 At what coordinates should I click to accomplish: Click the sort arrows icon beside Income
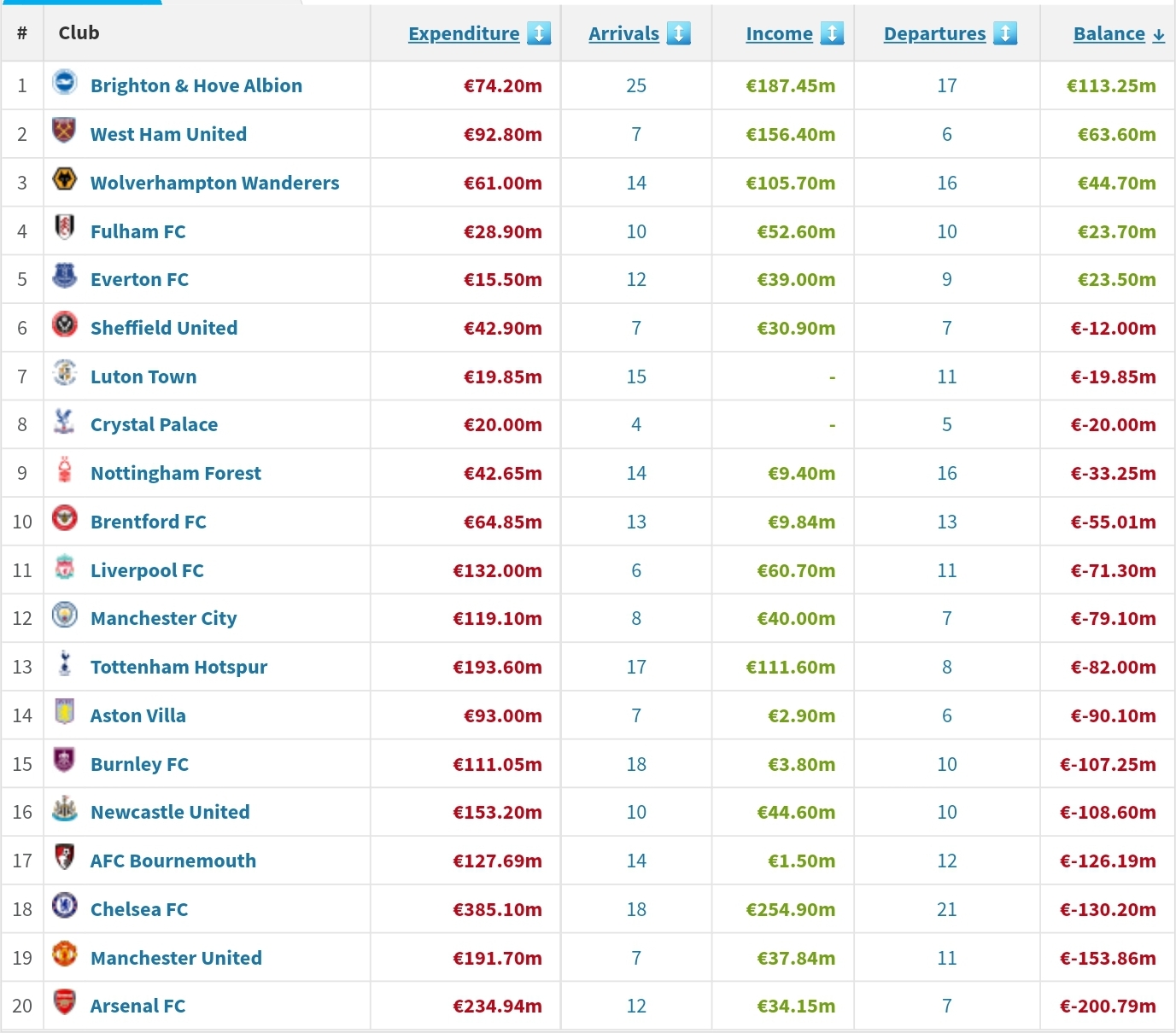coord(832,33)
